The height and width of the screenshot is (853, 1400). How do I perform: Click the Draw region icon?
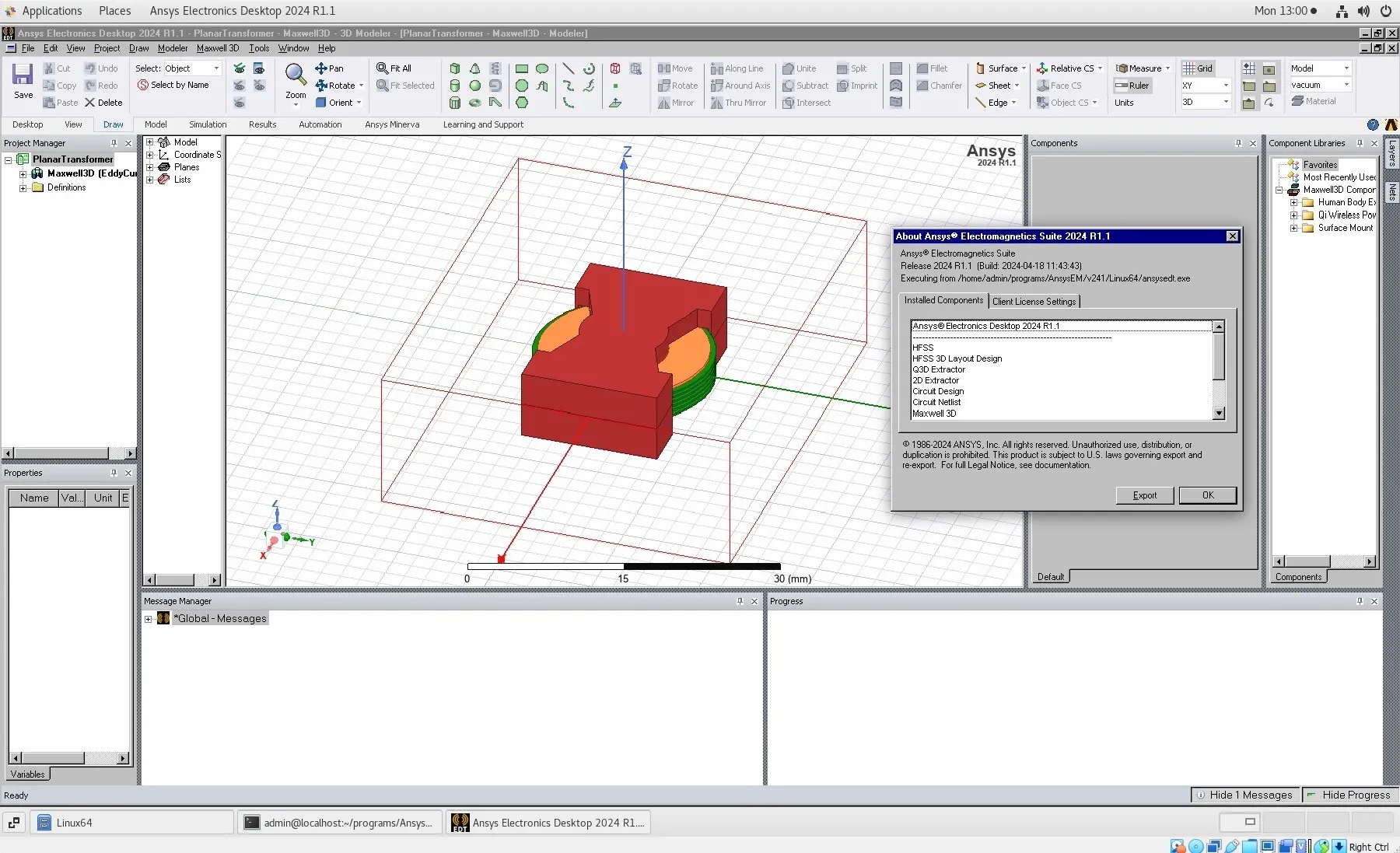pyautogui.click(x=615, y=68)
